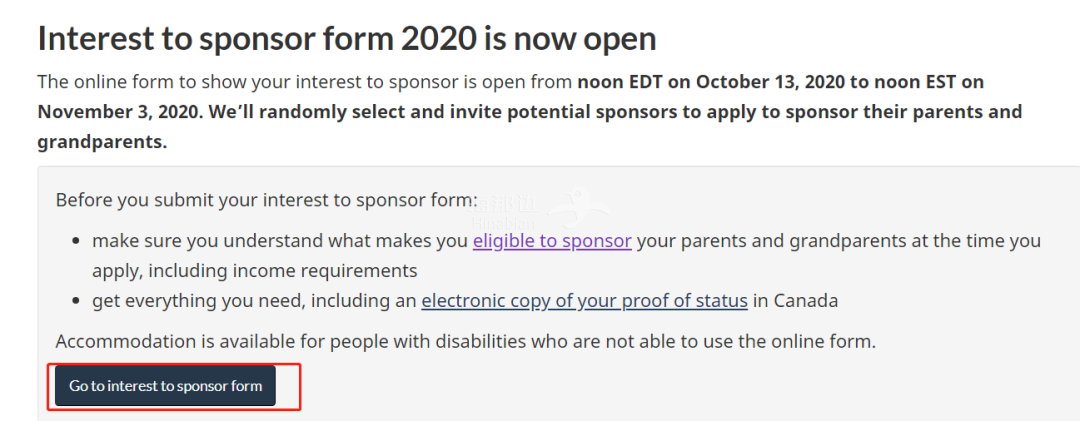Click the 'Go to interest to sponsor form' button
The width and height of the screenshot is (1080, 421).
[165, 386]
